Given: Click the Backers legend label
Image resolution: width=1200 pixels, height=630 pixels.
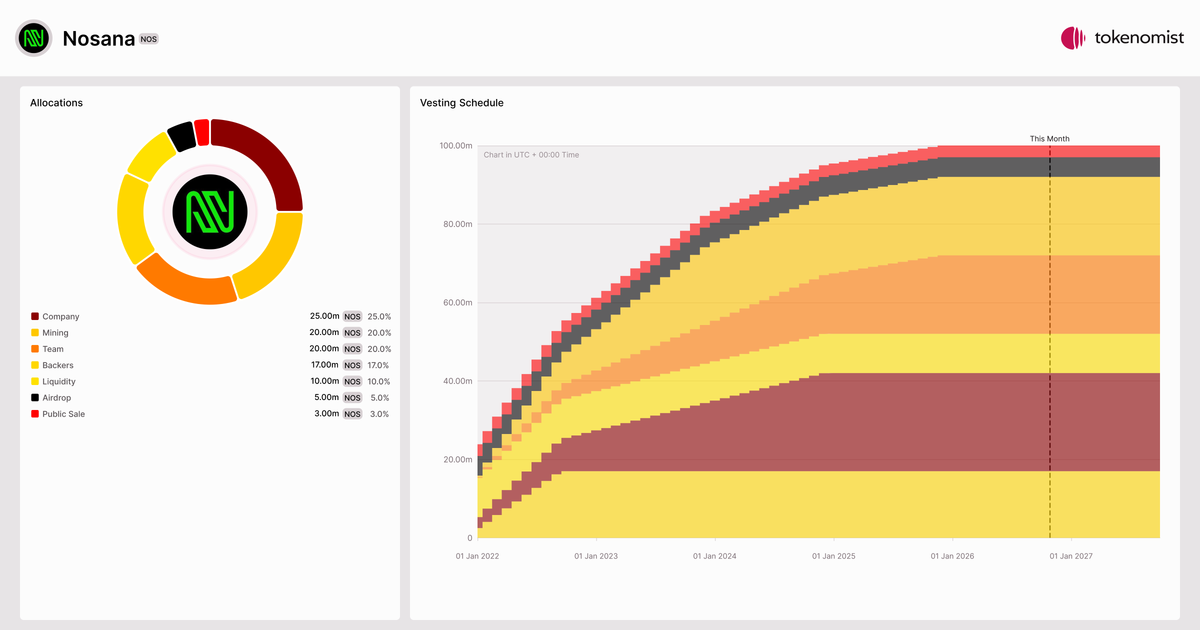Looking at the screenshot, I should tap(58, 365).
